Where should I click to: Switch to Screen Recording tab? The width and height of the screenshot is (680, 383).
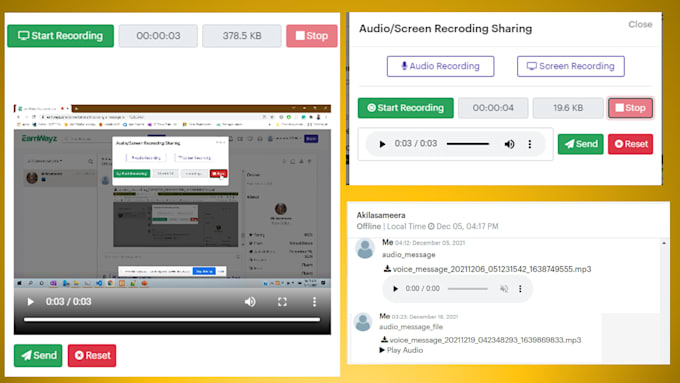click(571, 66)
